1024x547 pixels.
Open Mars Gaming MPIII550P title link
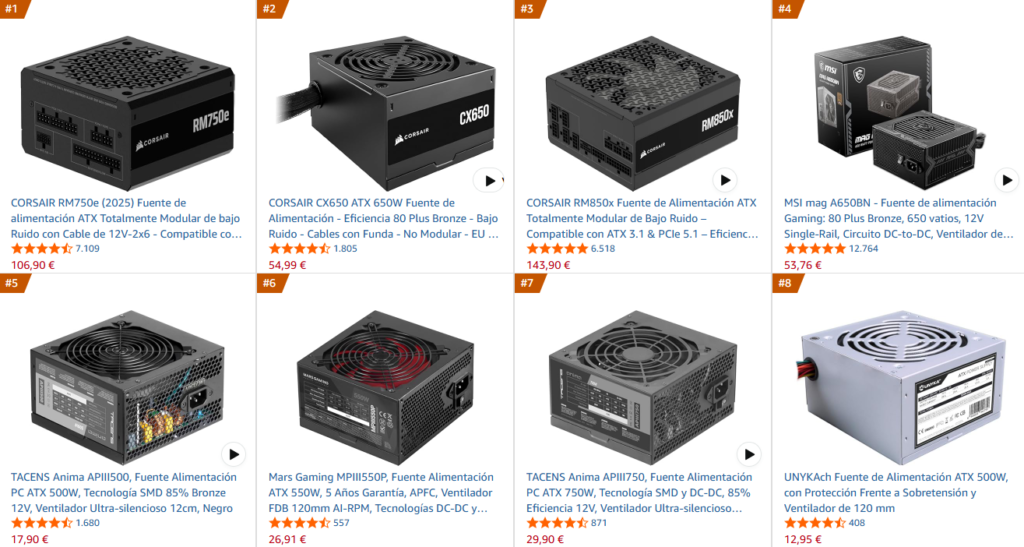click(381, 493)
